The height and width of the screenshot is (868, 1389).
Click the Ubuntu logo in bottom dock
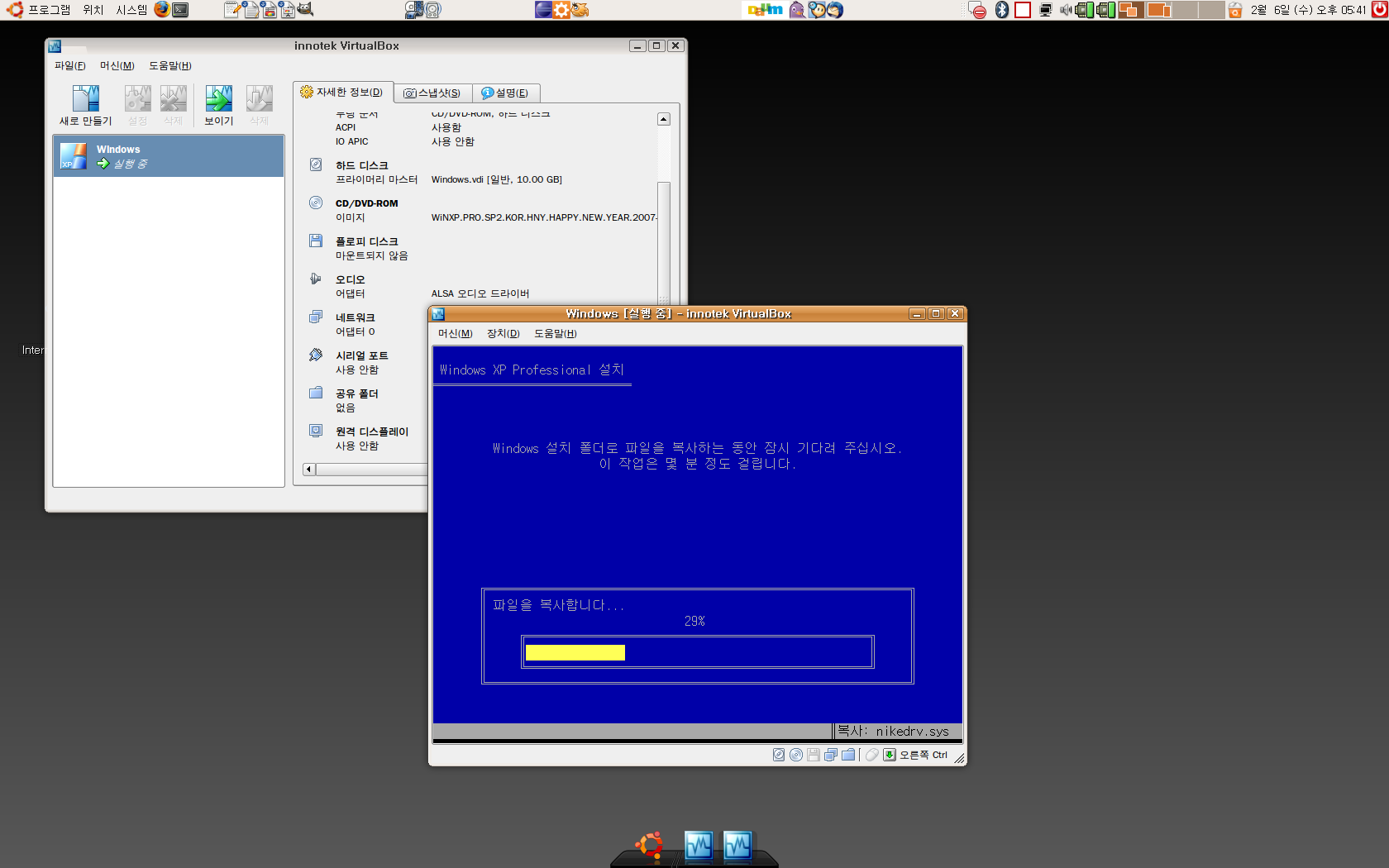[649, 845]
